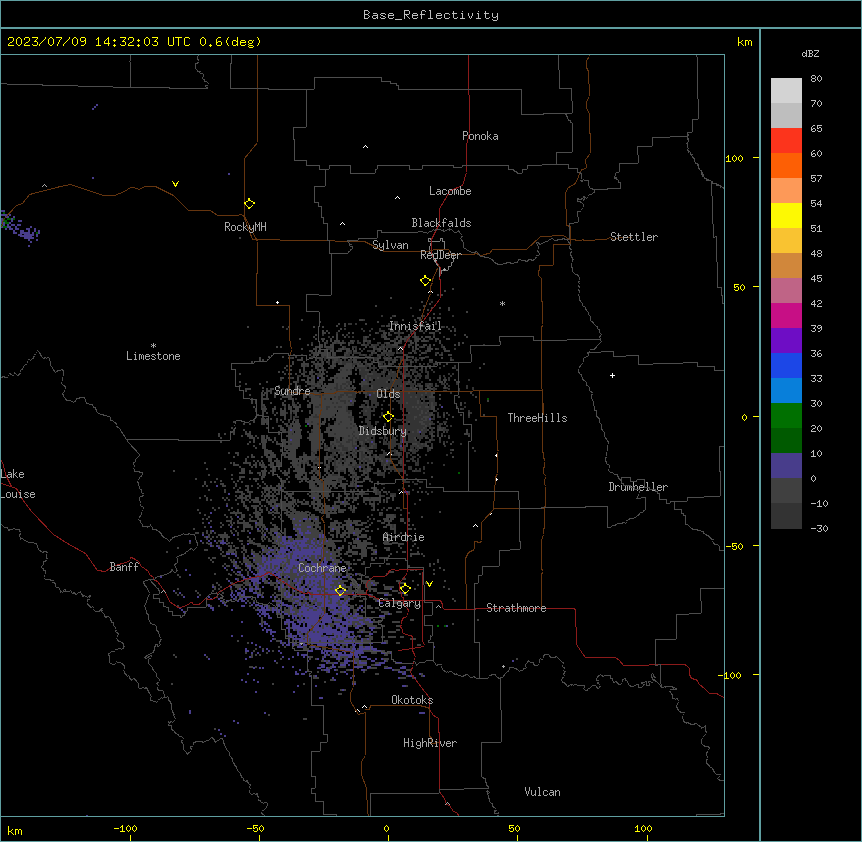Select the Okotoks label
The width and height of the screenshot is (862, 842).
[x=412, y=700]
